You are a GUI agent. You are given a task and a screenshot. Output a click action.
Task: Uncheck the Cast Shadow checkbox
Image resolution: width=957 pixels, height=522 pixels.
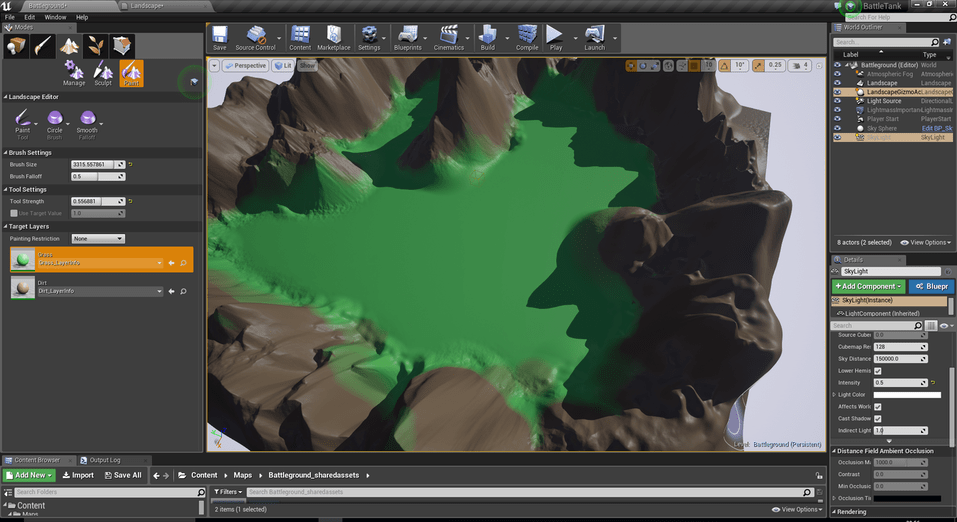(878, 418)
